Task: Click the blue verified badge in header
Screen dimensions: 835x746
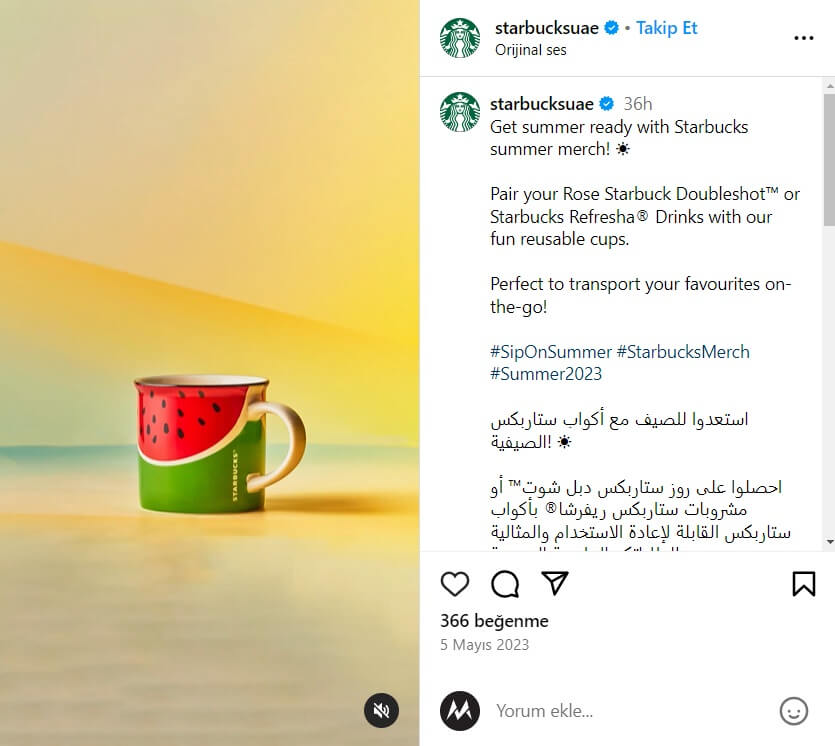Action: pyautogui.click(x=612, y=28)
